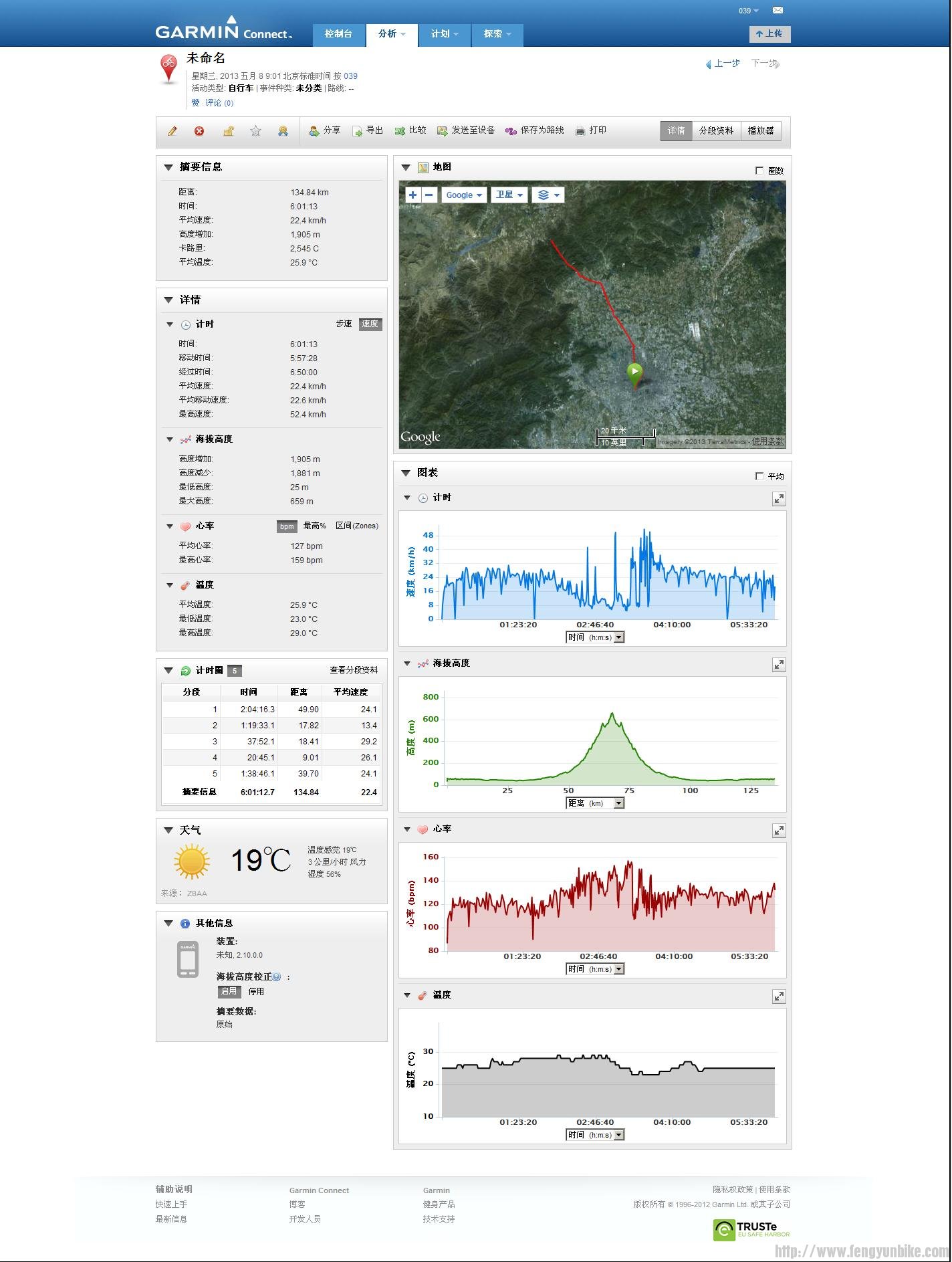The height and width of the screenshot is (1262, 952).
Task: Click the altitude correction help icon
Action: point(277,976)
